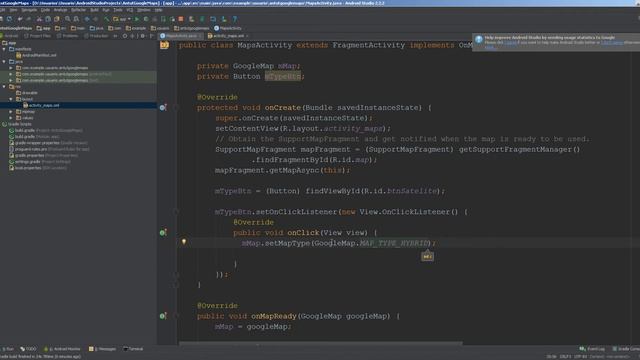
Task: Open the project panel settings gear
Action: coord(142,36)
